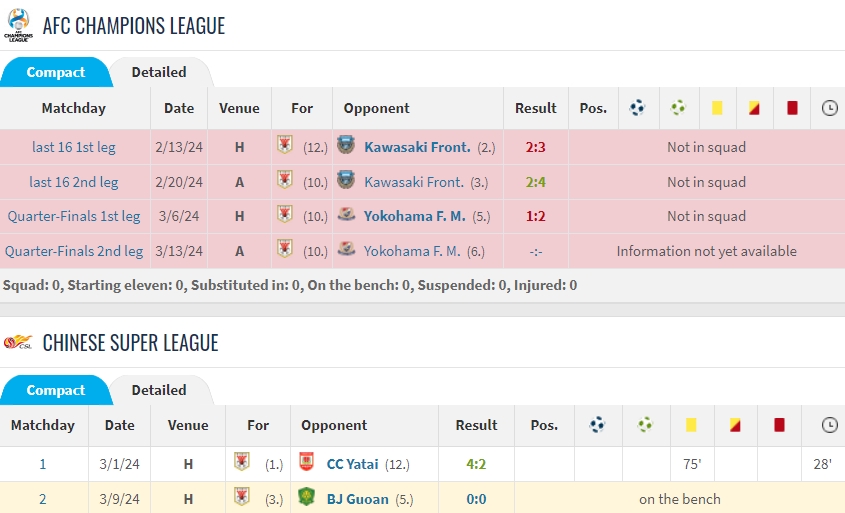This screenshot has height=513, width=845.
Task: Click goals ball icon in AFC table header
Action: tap(637, 108)
